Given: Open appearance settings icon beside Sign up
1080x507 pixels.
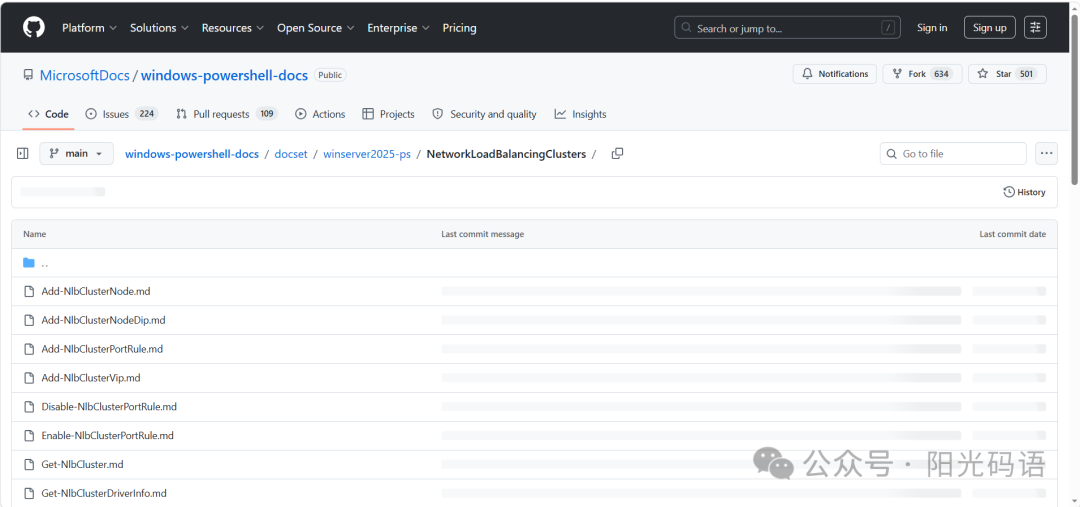Looking at the screenshot, I should [1035, 28].
